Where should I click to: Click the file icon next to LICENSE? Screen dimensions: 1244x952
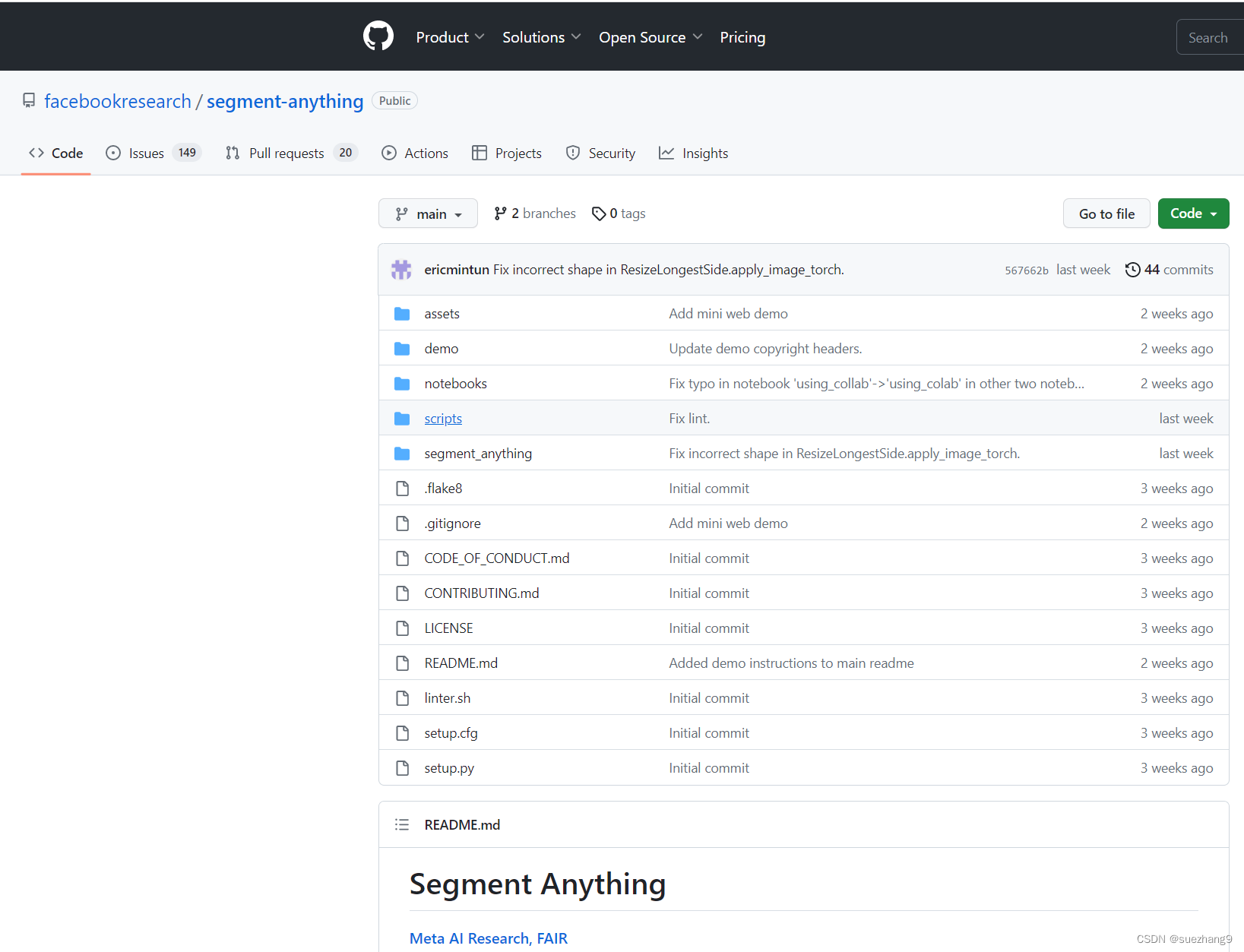tap(403, 628)
